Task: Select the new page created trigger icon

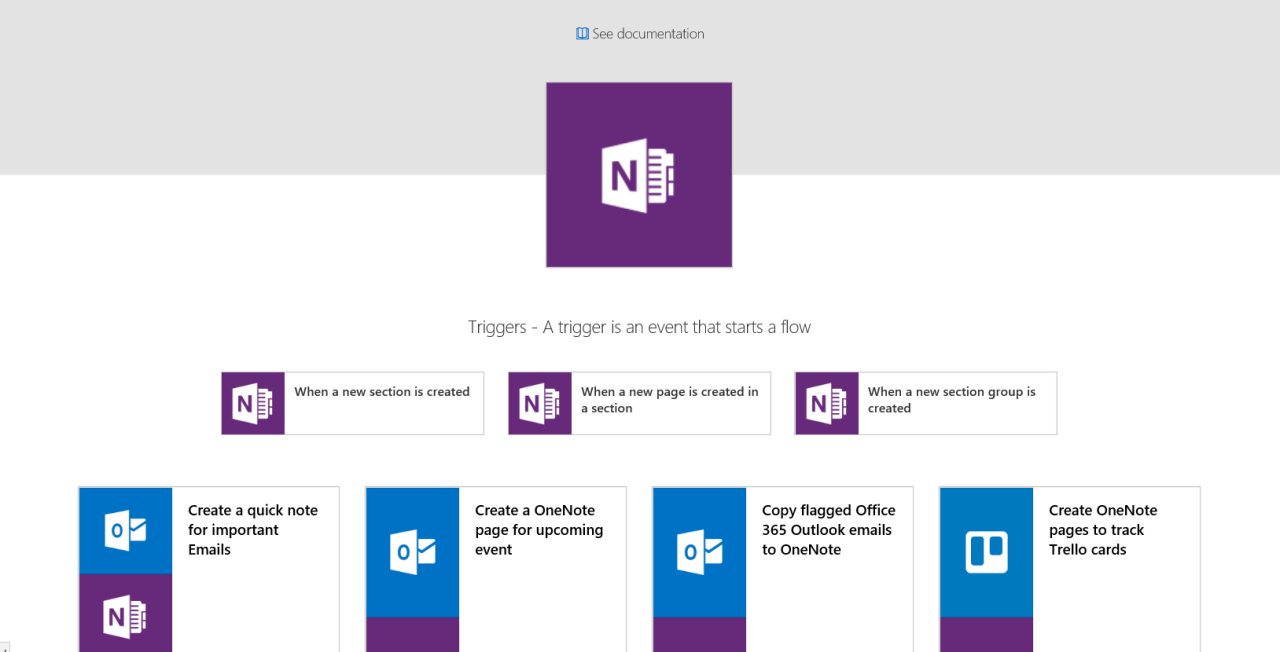Action: point(540,403)
